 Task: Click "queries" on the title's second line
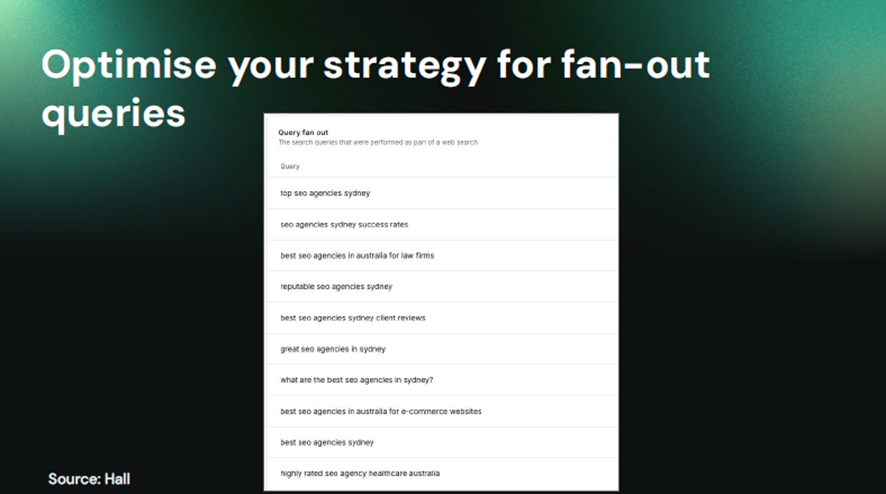click(x=113, y=113)
